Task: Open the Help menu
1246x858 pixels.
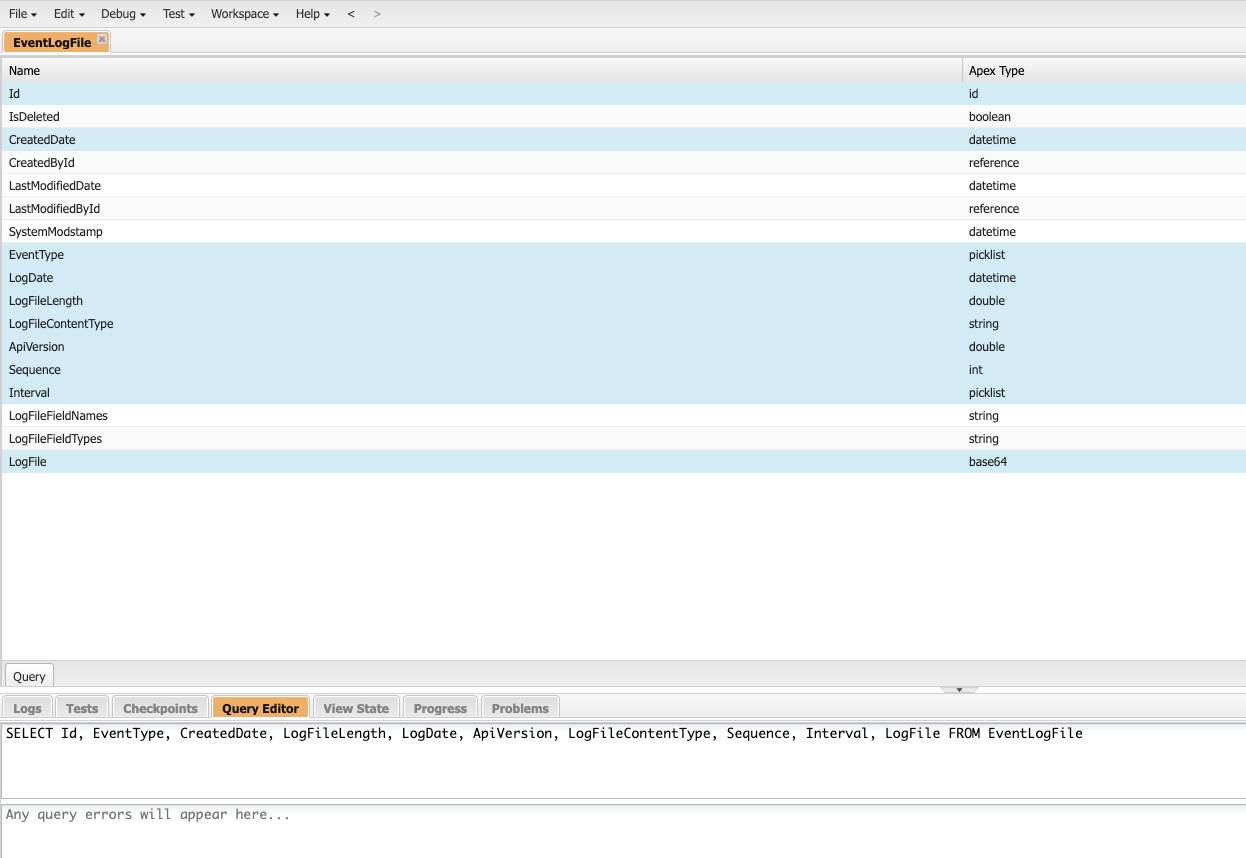Action: coord(313,14)
